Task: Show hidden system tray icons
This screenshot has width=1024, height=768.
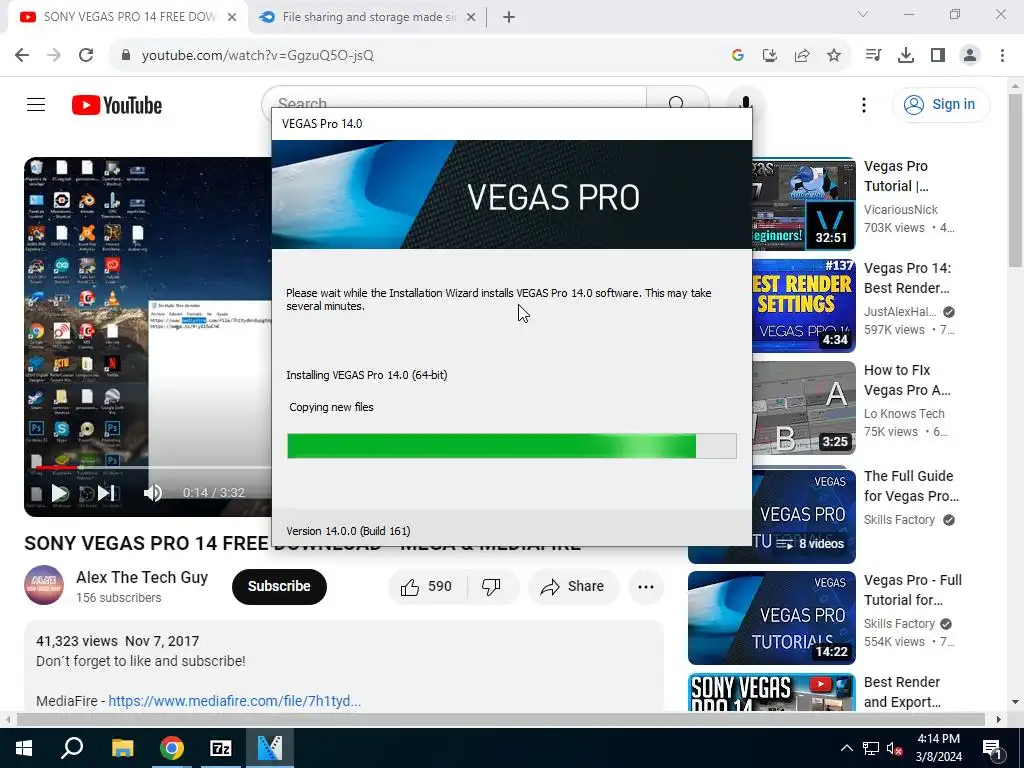Action: [846, 748]
